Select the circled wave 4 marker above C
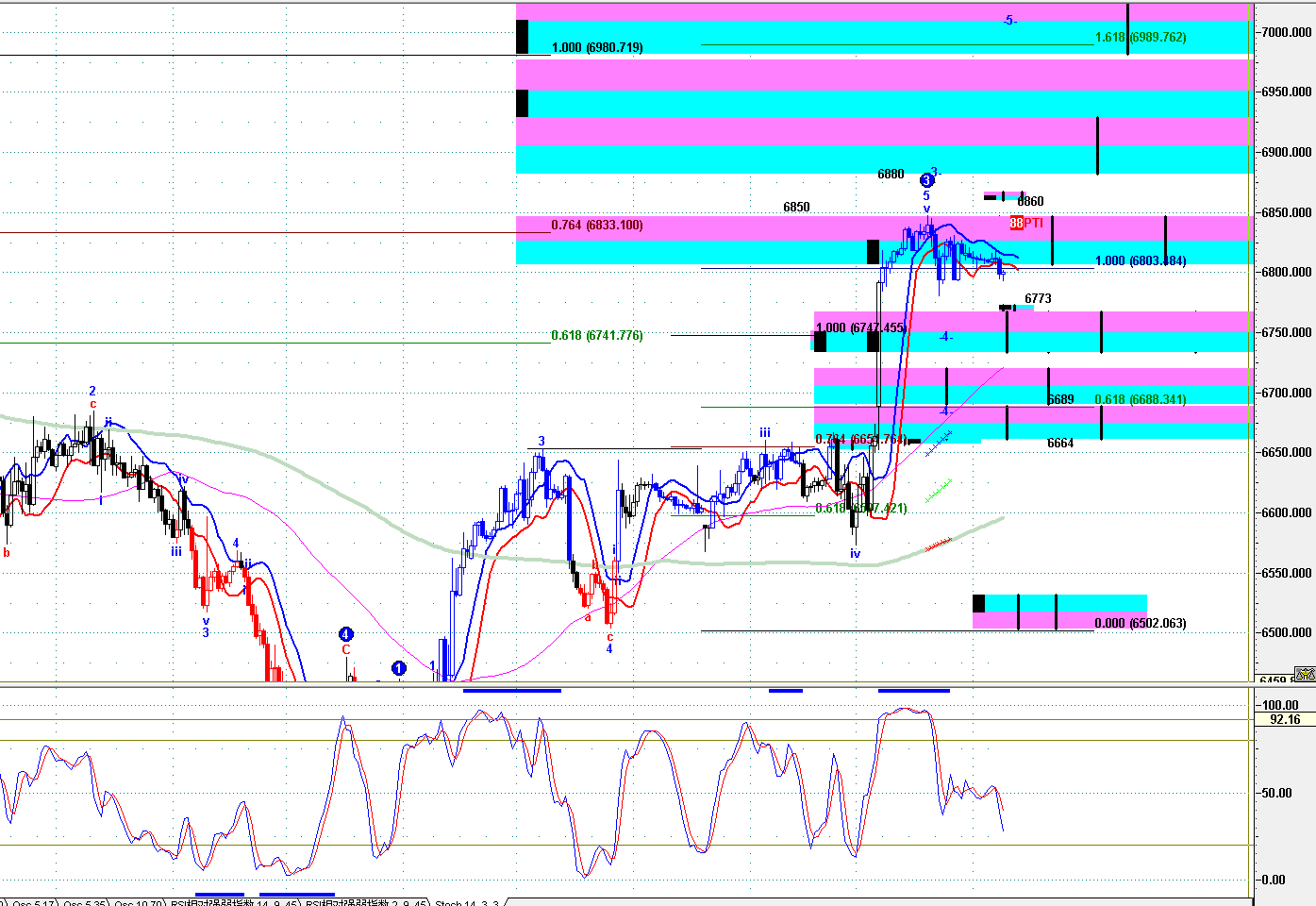 (346, 635)
